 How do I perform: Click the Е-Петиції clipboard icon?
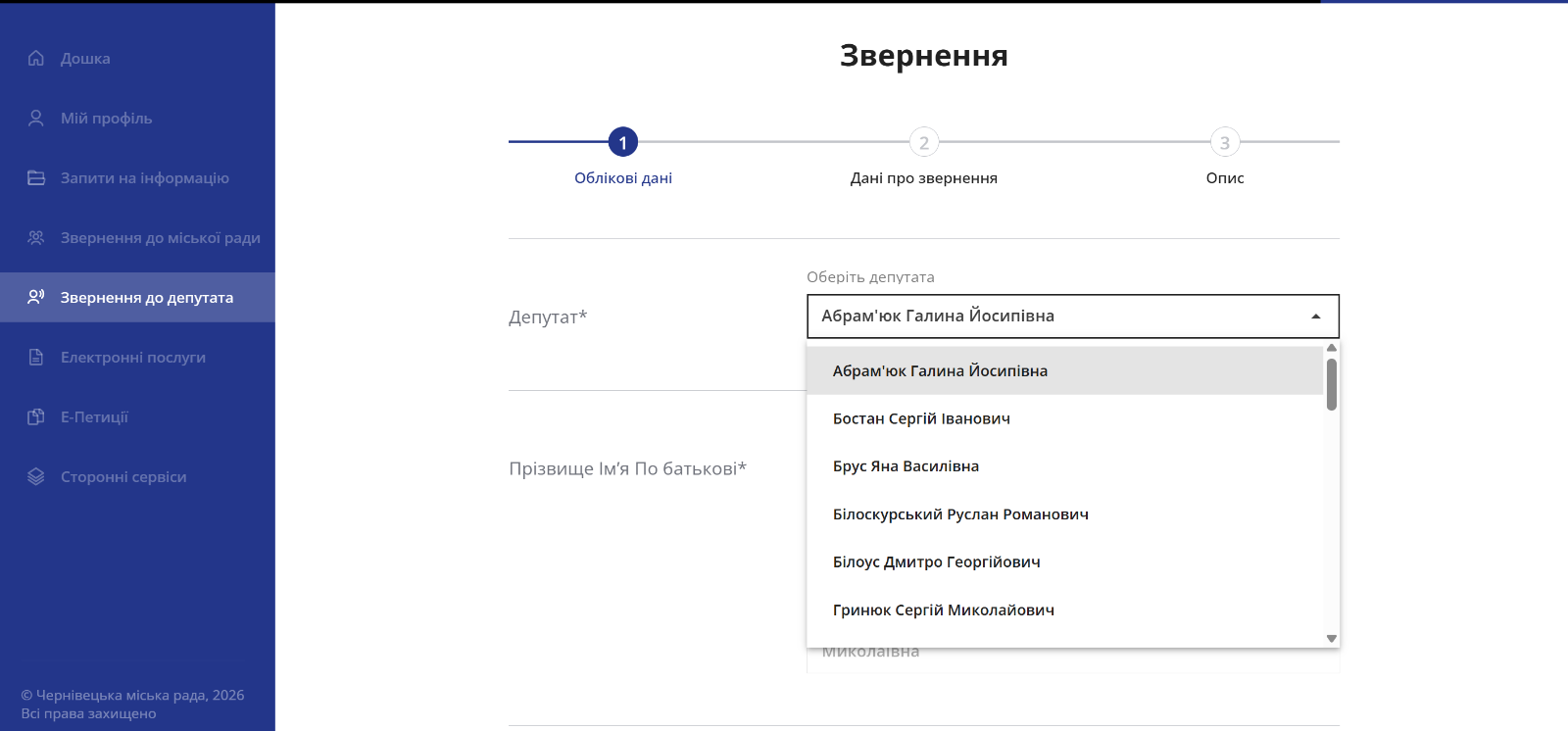(x=36, y=416)
